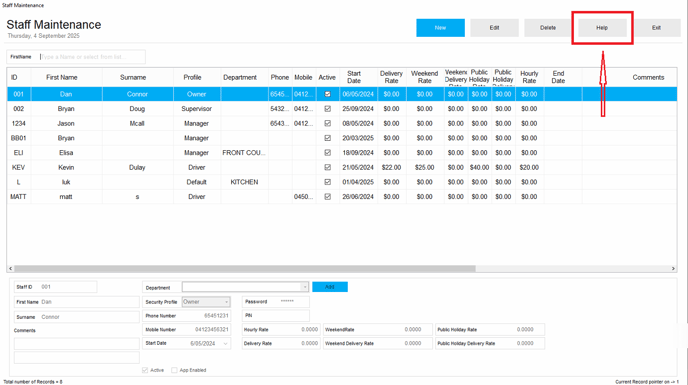Toggle Active checkbox for Bryan Doug row

pos(327,109)
